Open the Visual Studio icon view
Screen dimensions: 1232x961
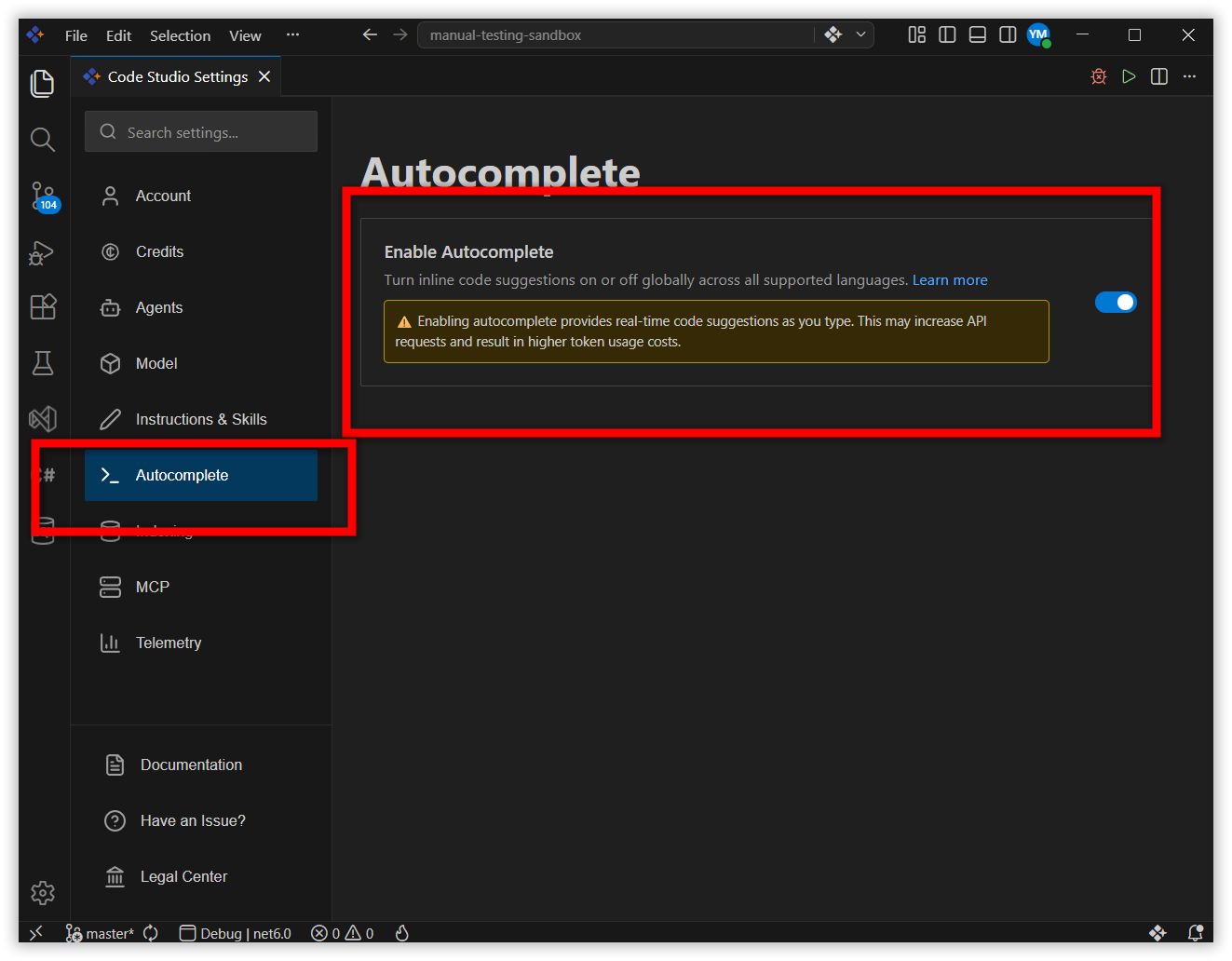pyautogui.click(x=43, y=419)
